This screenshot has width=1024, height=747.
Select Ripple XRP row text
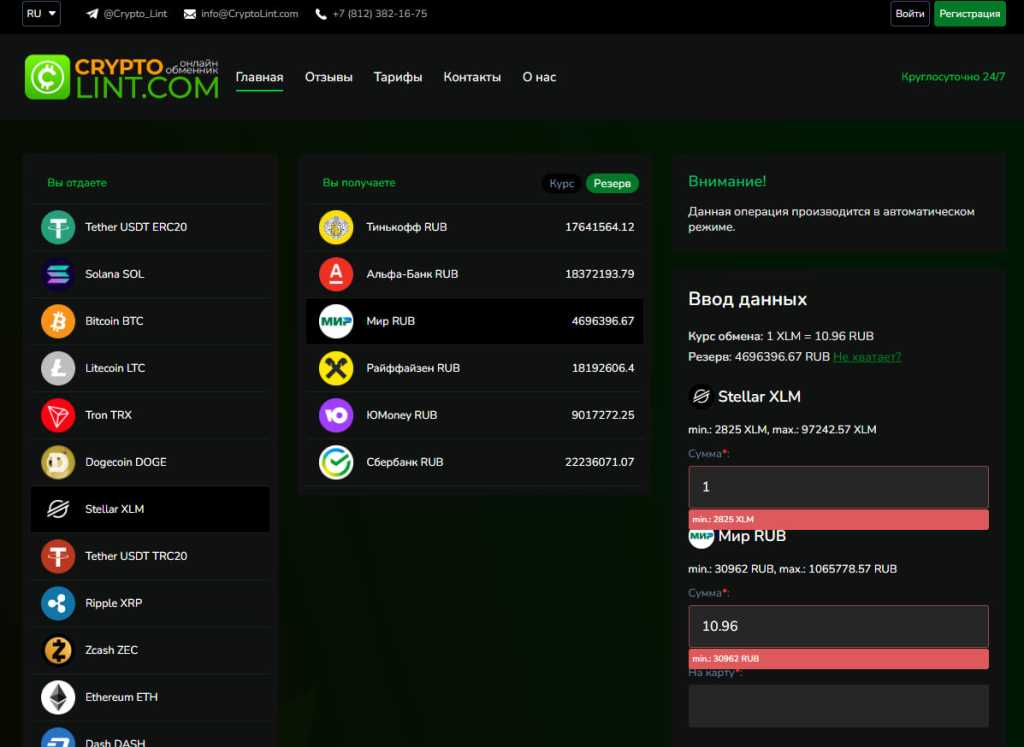[x=114, y=603]
